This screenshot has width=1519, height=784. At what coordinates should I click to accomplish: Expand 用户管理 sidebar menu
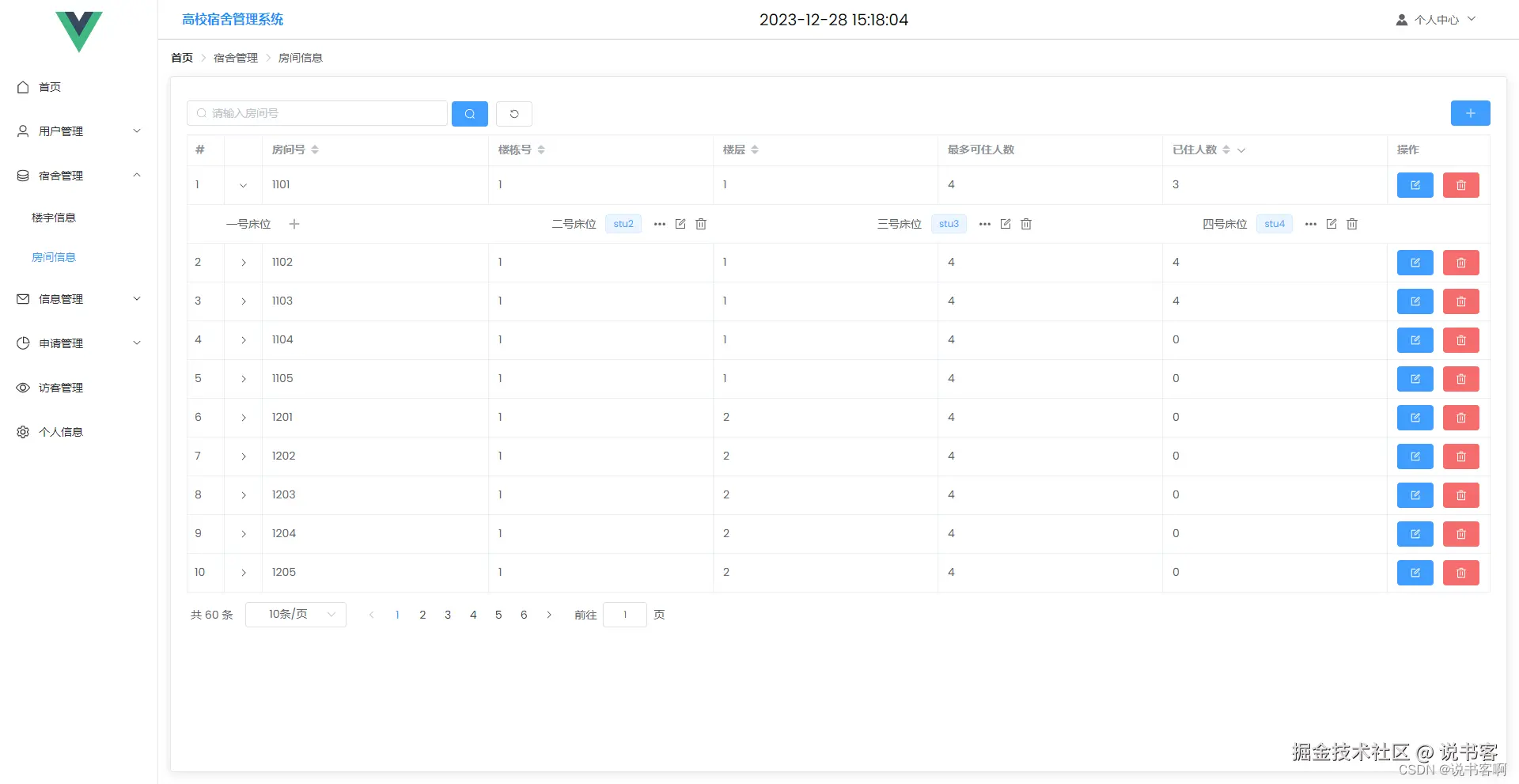[x=79, y=131]
